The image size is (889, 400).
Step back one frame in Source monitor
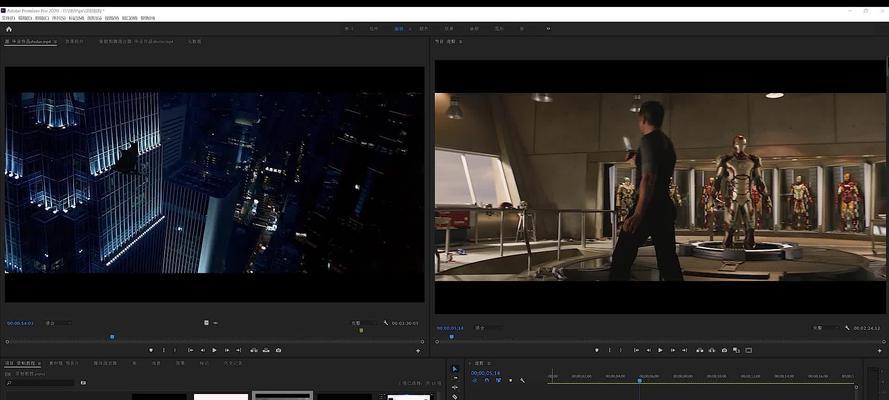point(202,350)
